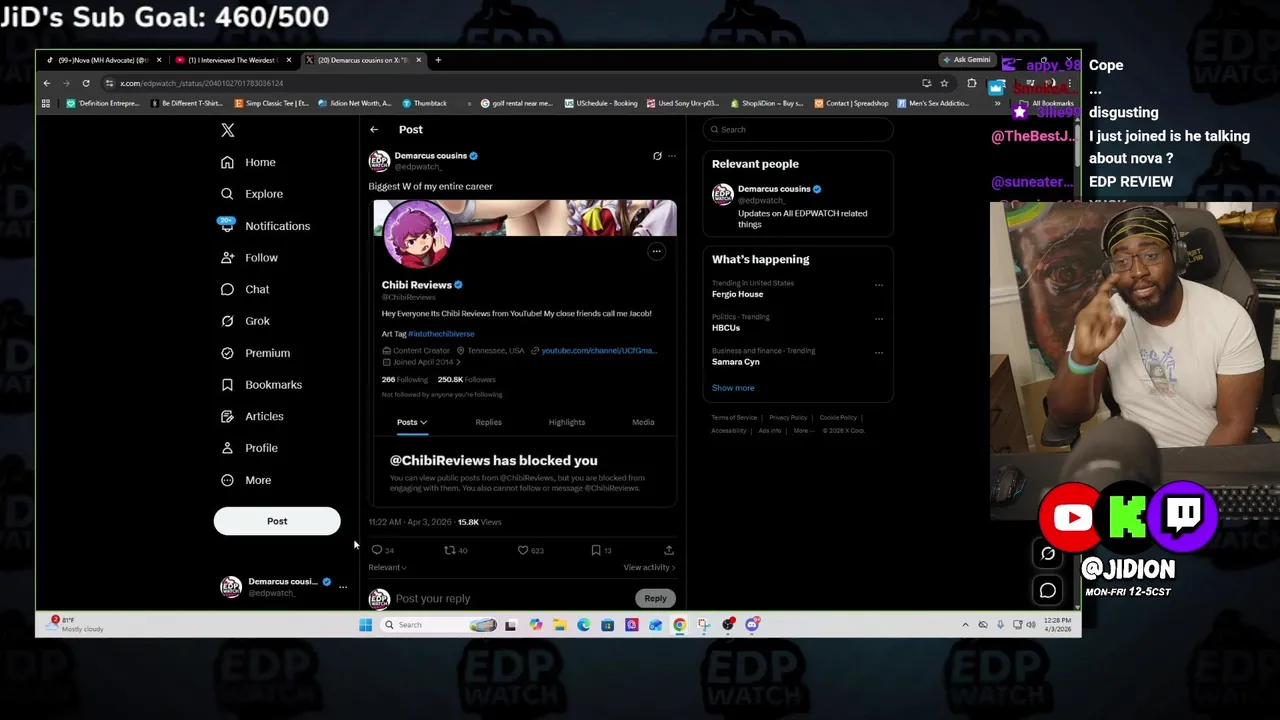Click the Demarcus cousins author avatar on post

[379, 161]
